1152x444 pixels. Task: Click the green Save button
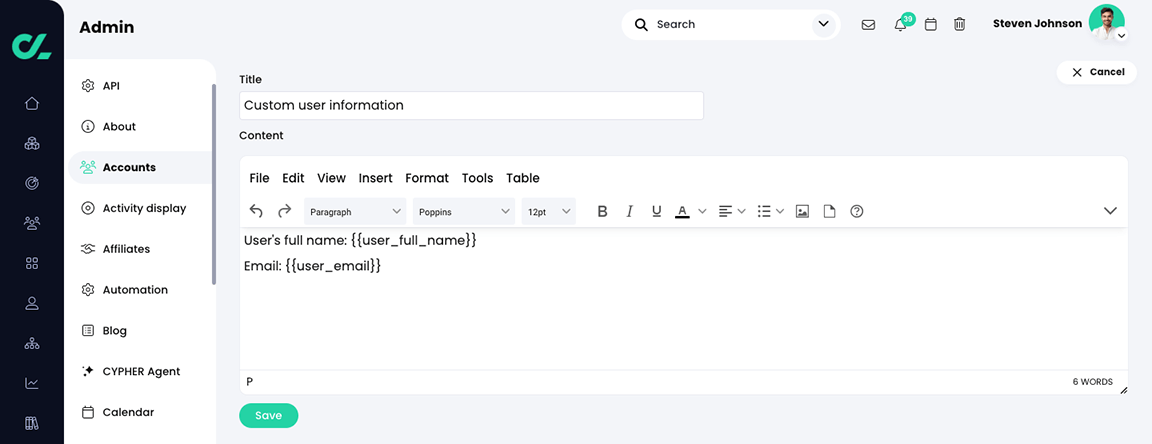tap(268, 415)
